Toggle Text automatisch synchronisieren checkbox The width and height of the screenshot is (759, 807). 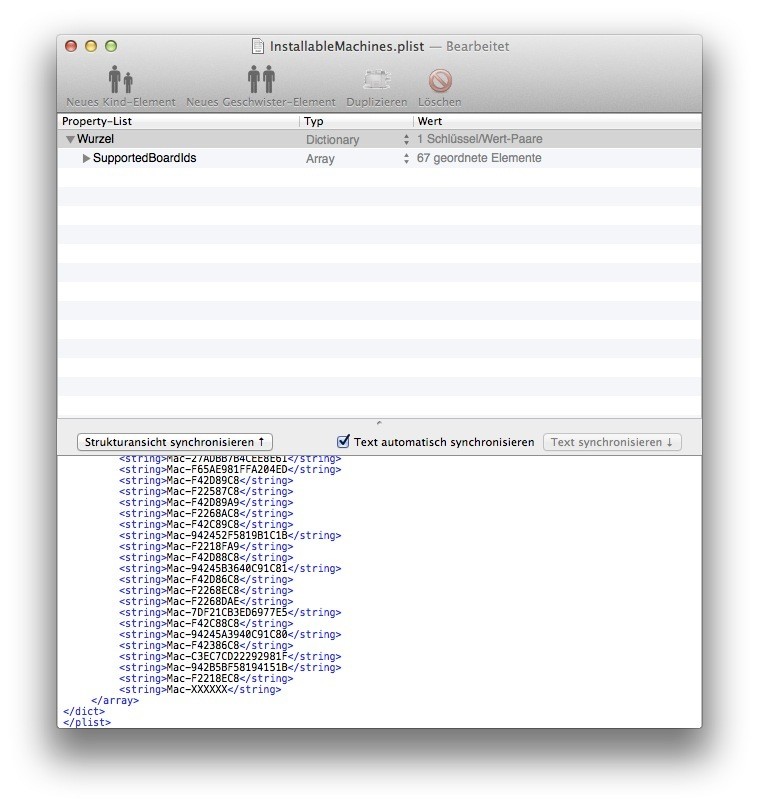(x=343, y=441)
